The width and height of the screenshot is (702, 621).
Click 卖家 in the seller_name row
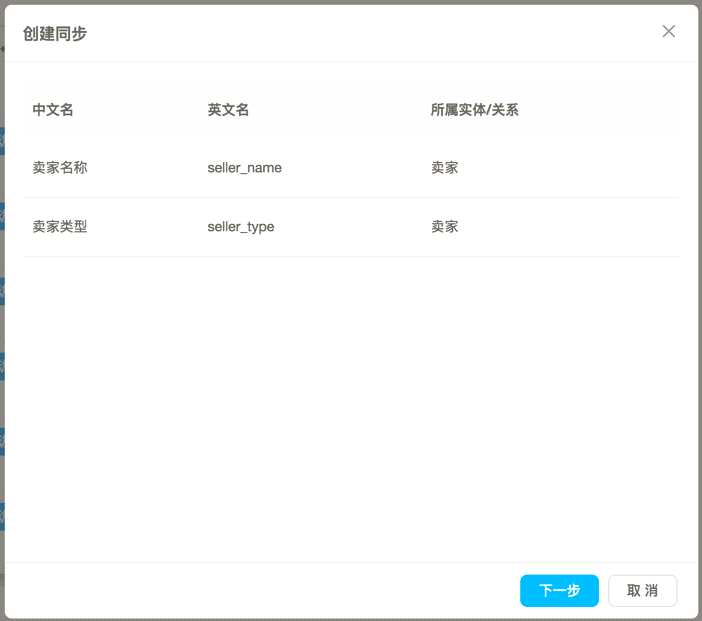(445, 167)
